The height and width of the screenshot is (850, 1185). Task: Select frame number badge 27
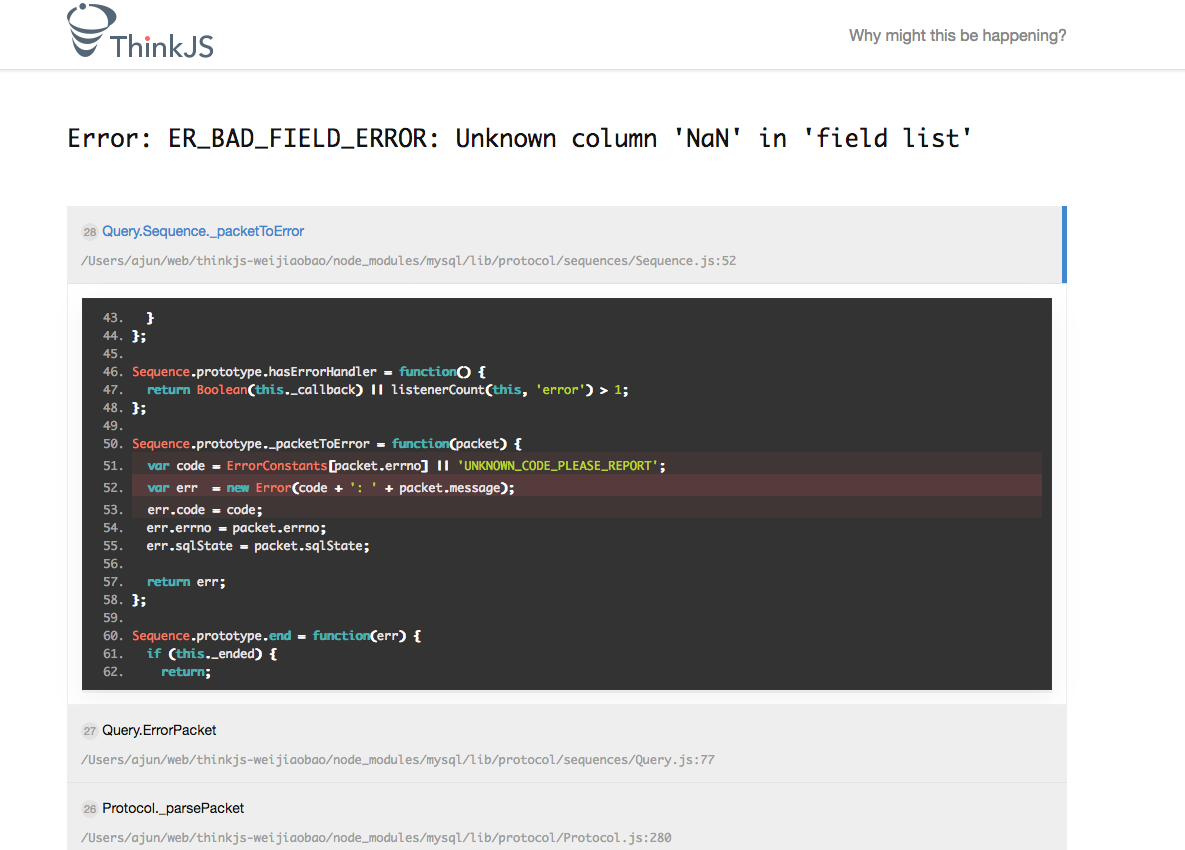point(90,730)
